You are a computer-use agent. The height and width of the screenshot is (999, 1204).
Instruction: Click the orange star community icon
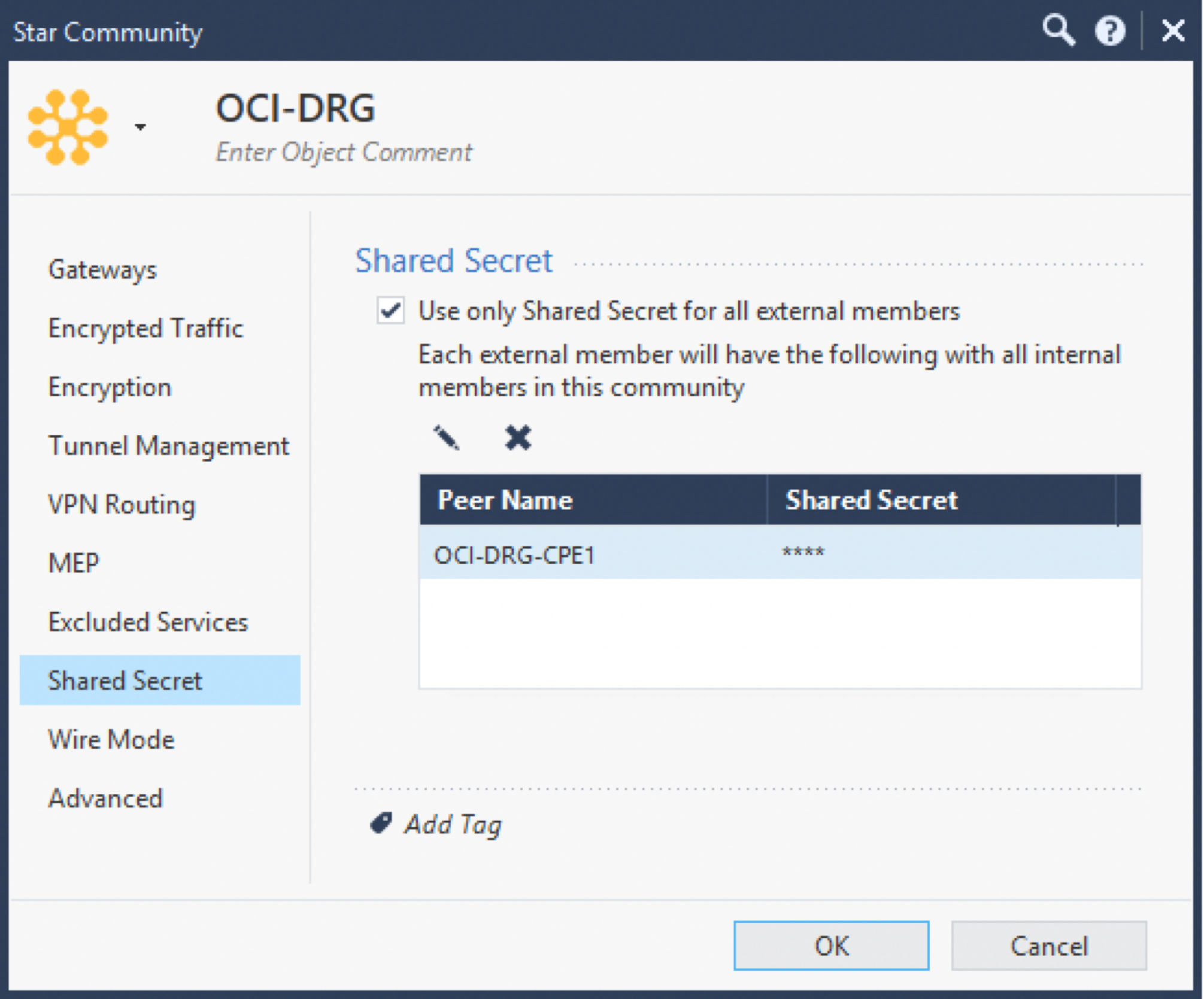click(x=68, y=127)
